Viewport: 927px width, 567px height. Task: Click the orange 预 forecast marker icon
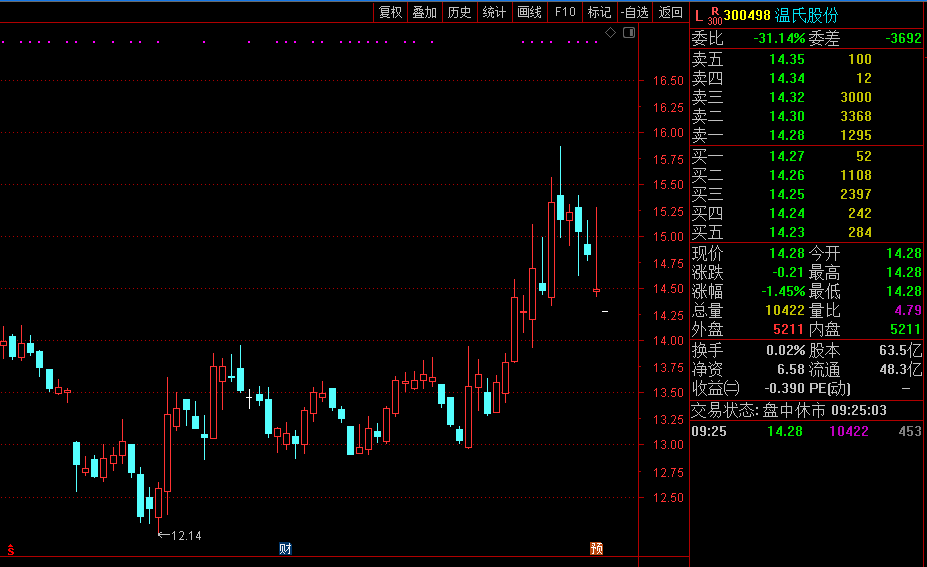[597, 548]
